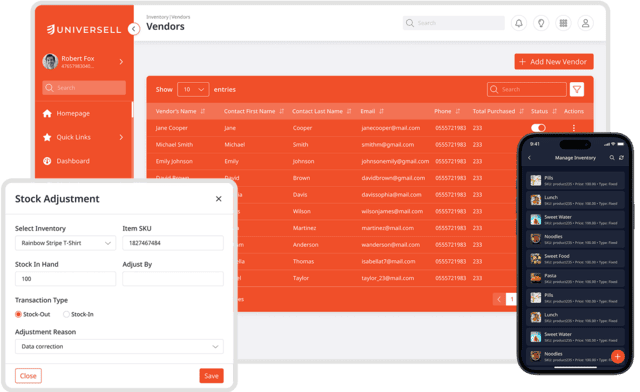Click the Emily Johnson vendor name
This screenshot has height=392, width=640.
[174, 161]
